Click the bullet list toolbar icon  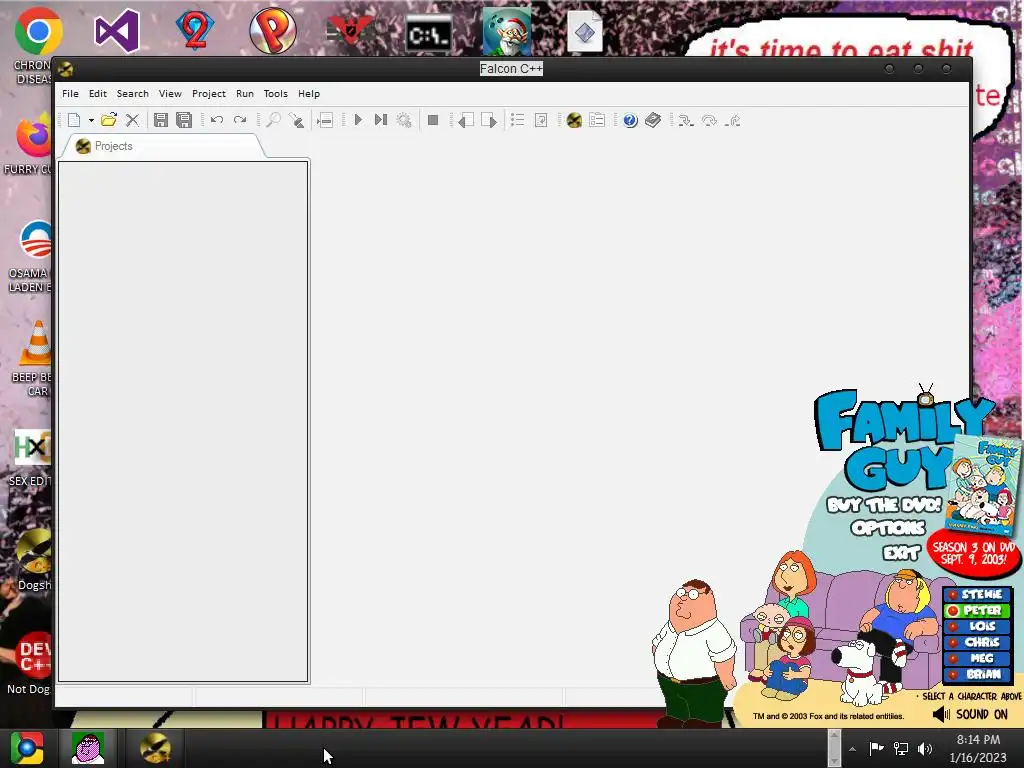[x=517, y=120]
